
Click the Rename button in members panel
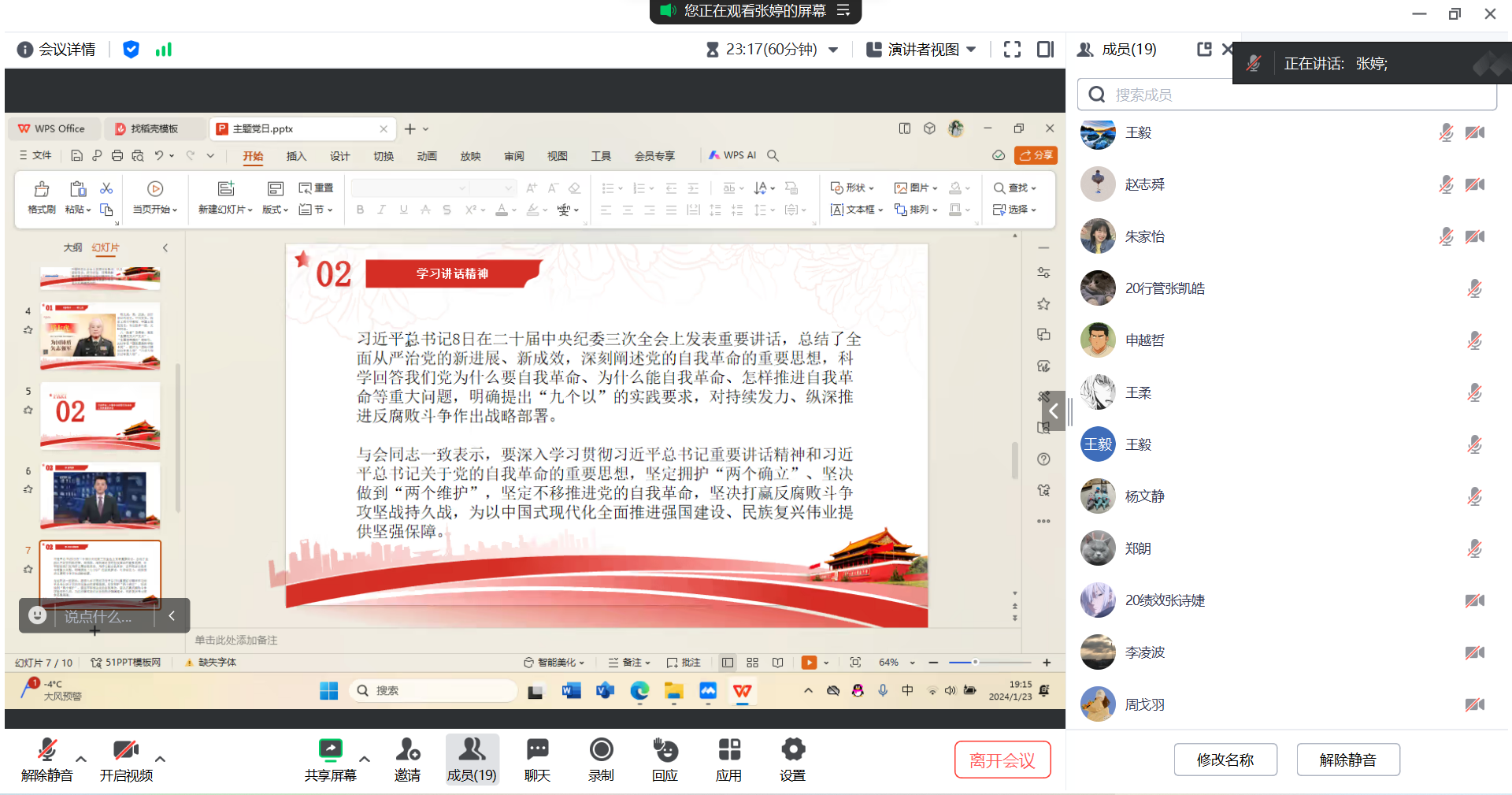(x=1225, y=760)
